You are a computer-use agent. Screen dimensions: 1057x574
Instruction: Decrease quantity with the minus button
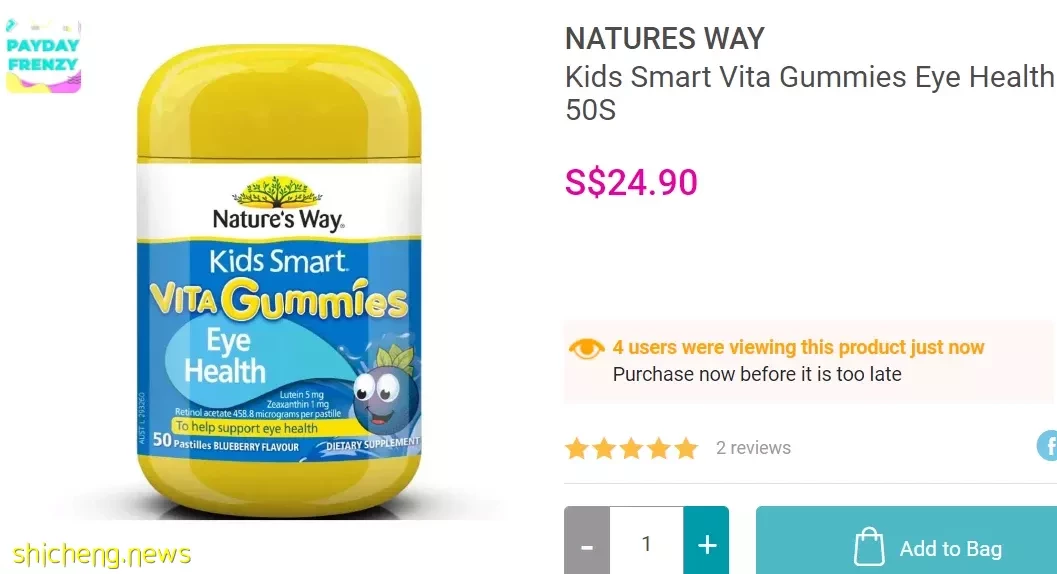click(x=587, y=541)
